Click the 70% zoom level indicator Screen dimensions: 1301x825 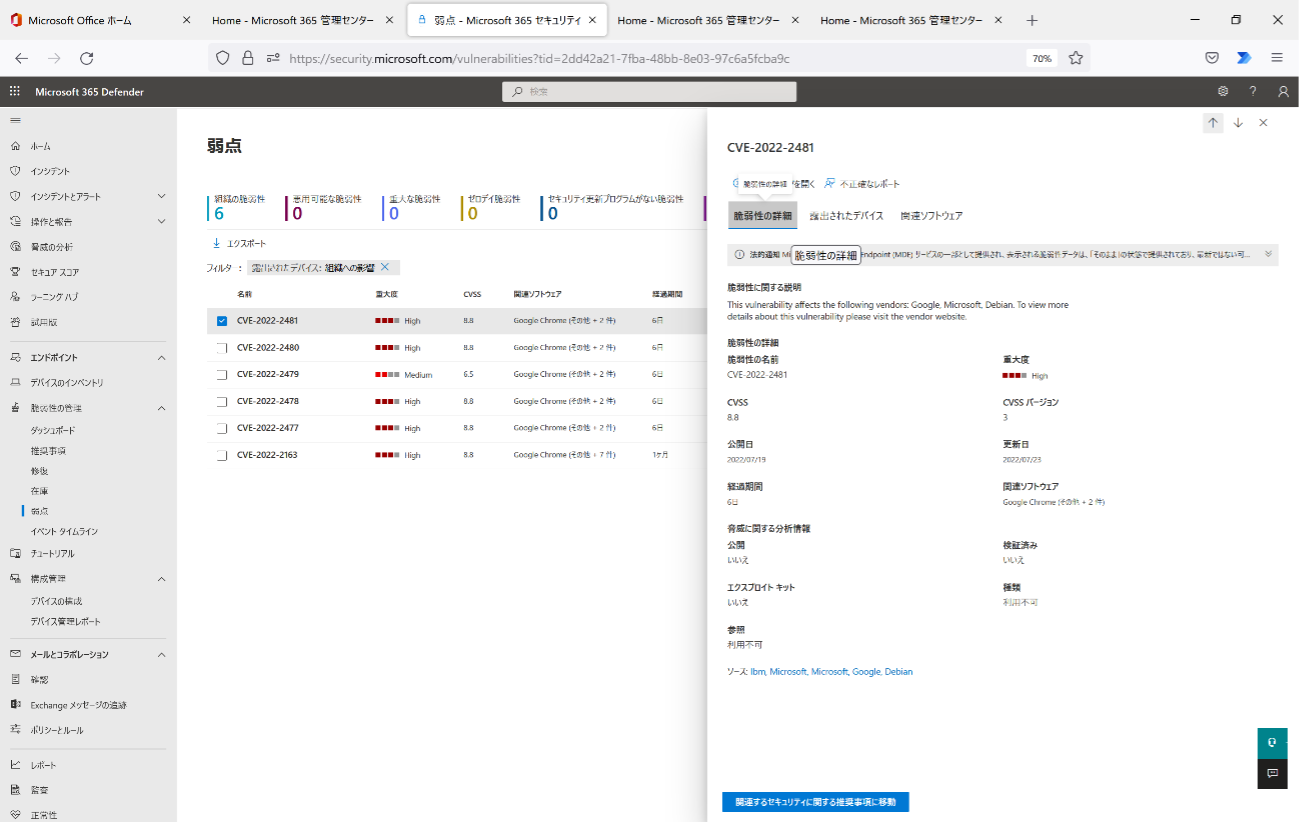pos(1042,58)
